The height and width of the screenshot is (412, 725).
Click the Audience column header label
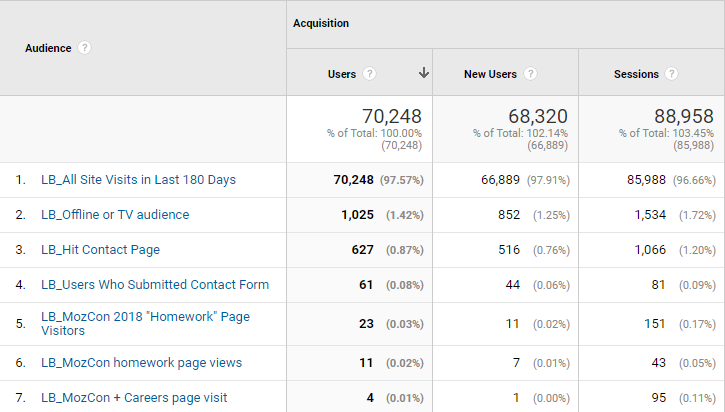pyautogui.click(x=48, y=48)
